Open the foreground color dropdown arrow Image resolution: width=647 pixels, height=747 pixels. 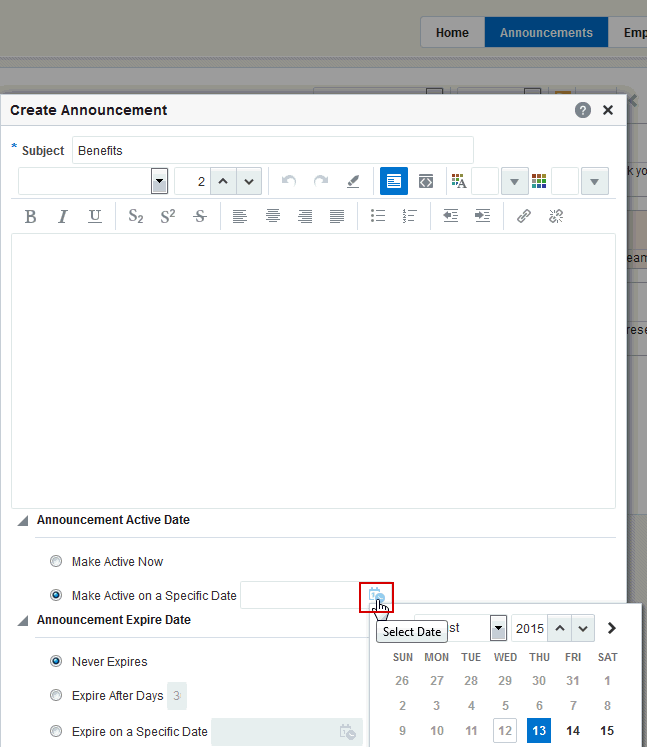[x=514, y=181]
